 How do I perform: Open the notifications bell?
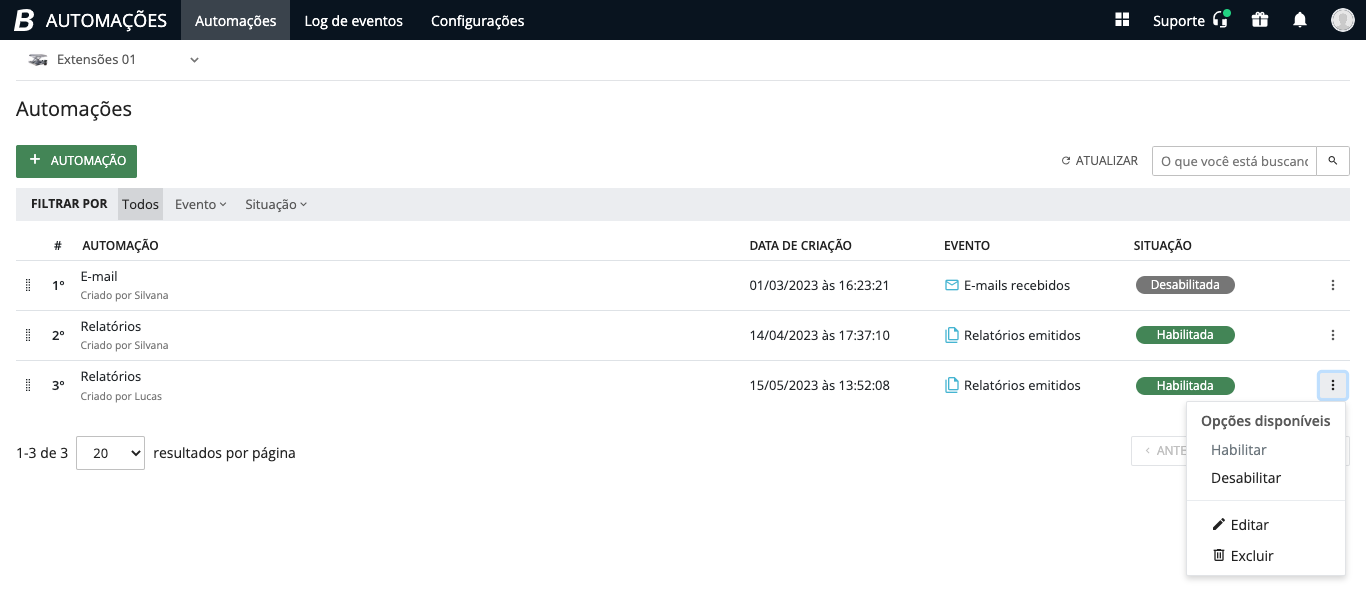[x=1300, y=20]
